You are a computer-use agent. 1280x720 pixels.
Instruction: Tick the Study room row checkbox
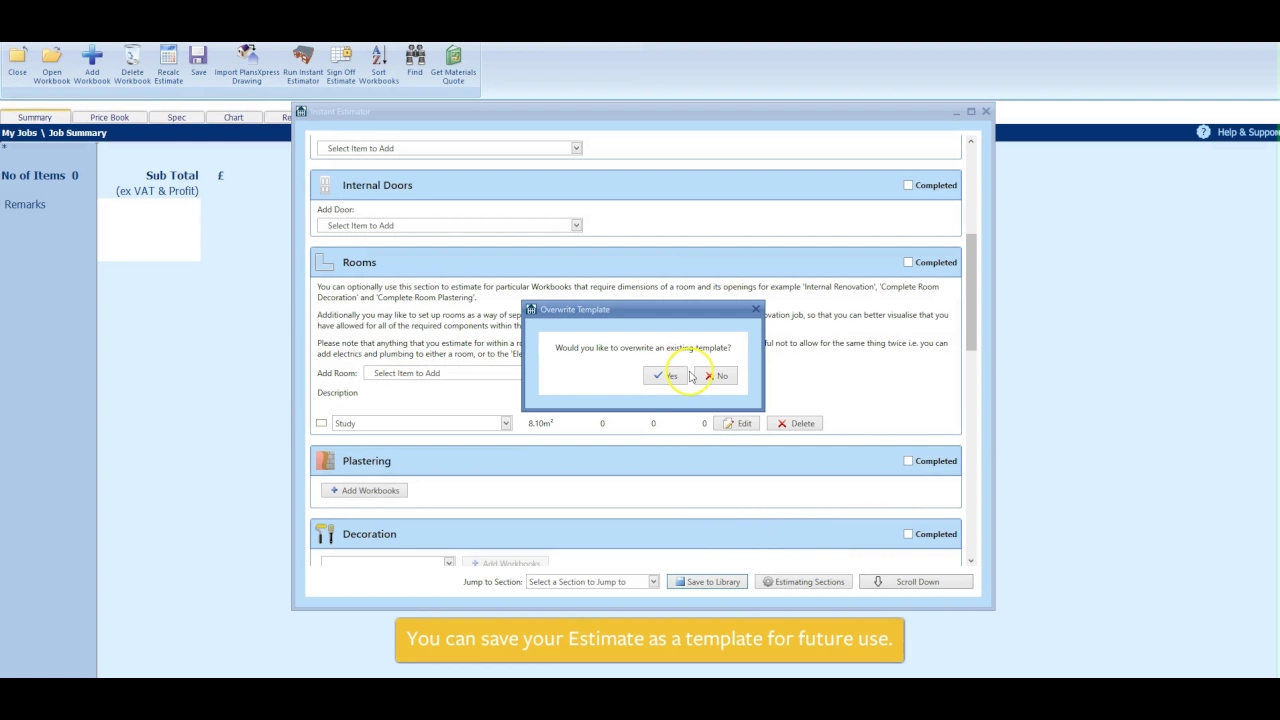(322, 423)
